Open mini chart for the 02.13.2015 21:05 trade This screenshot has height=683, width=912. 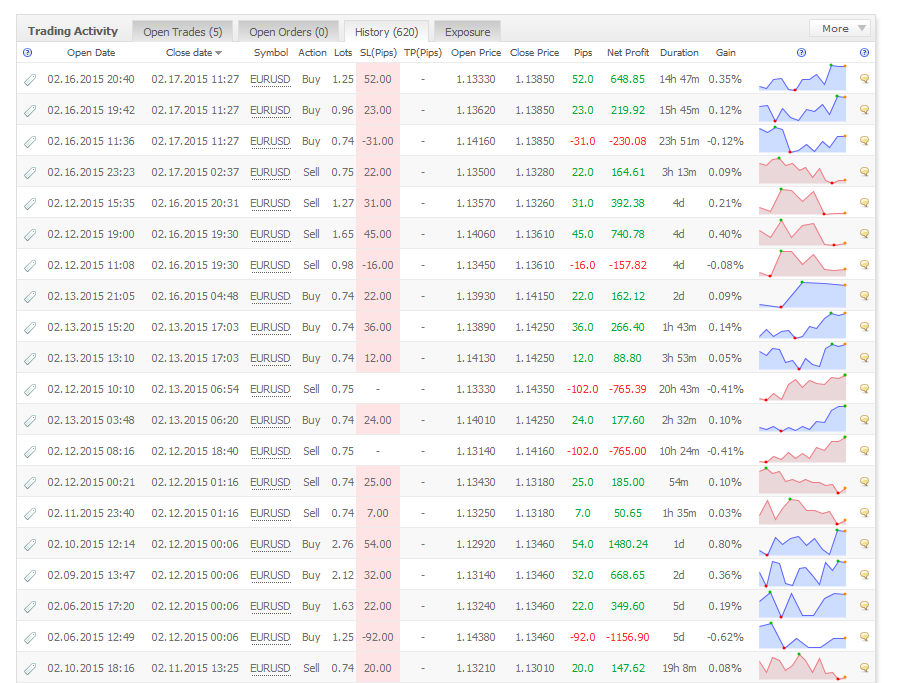click(x=801, y=296)
